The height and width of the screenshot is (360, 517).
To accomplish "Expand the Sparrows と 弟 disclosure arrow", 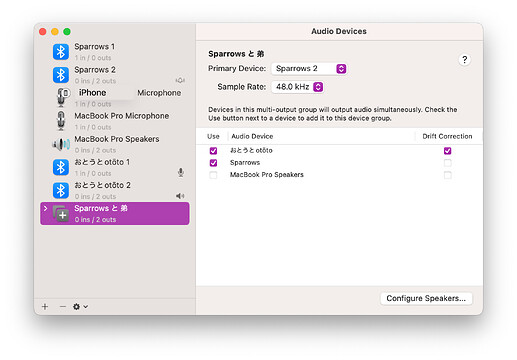I will click(x=46, y=208).
